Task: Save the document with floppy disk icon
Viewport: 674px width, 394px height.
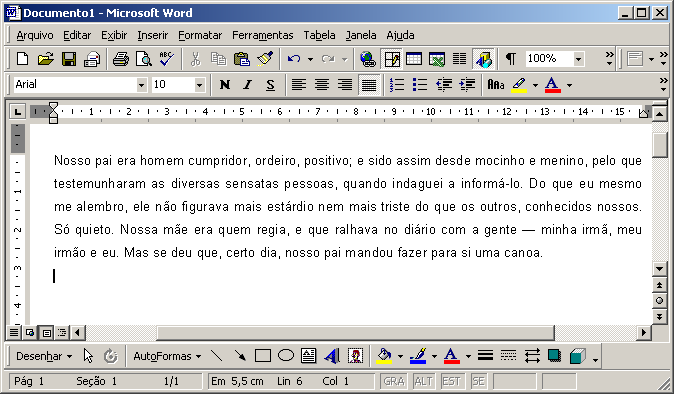Action: tap(69, 58)
